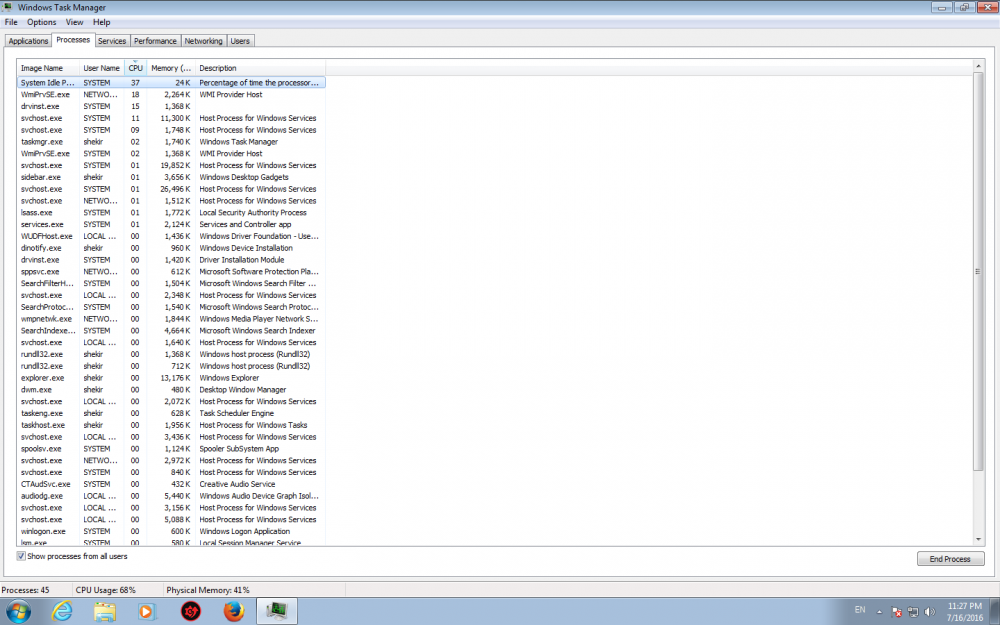
Task: Open the volume speaker tray icon
Action: [929, 612]
